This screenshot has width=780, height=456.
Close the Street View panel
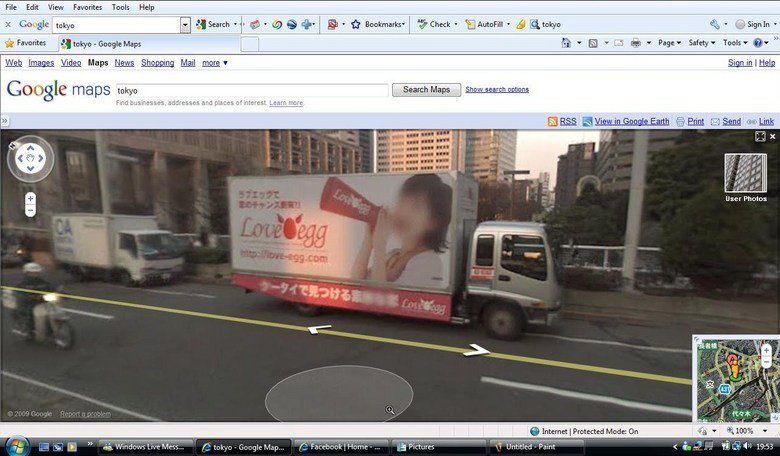772,136
